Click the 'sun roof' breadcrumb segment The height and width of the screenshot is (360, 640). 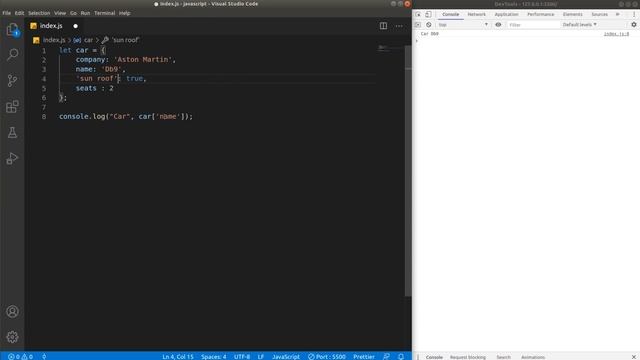click(x=125, y=40)
